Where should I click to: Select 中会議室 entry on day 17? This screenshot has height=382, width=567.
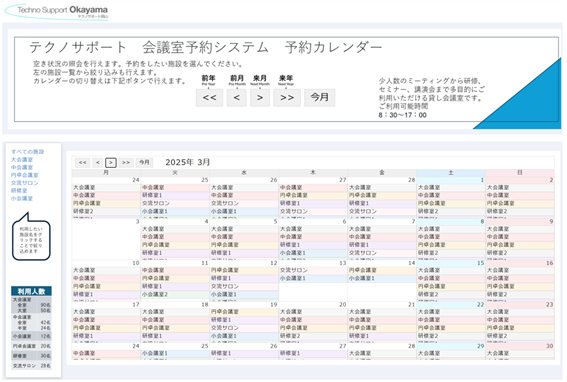[106, 320]
